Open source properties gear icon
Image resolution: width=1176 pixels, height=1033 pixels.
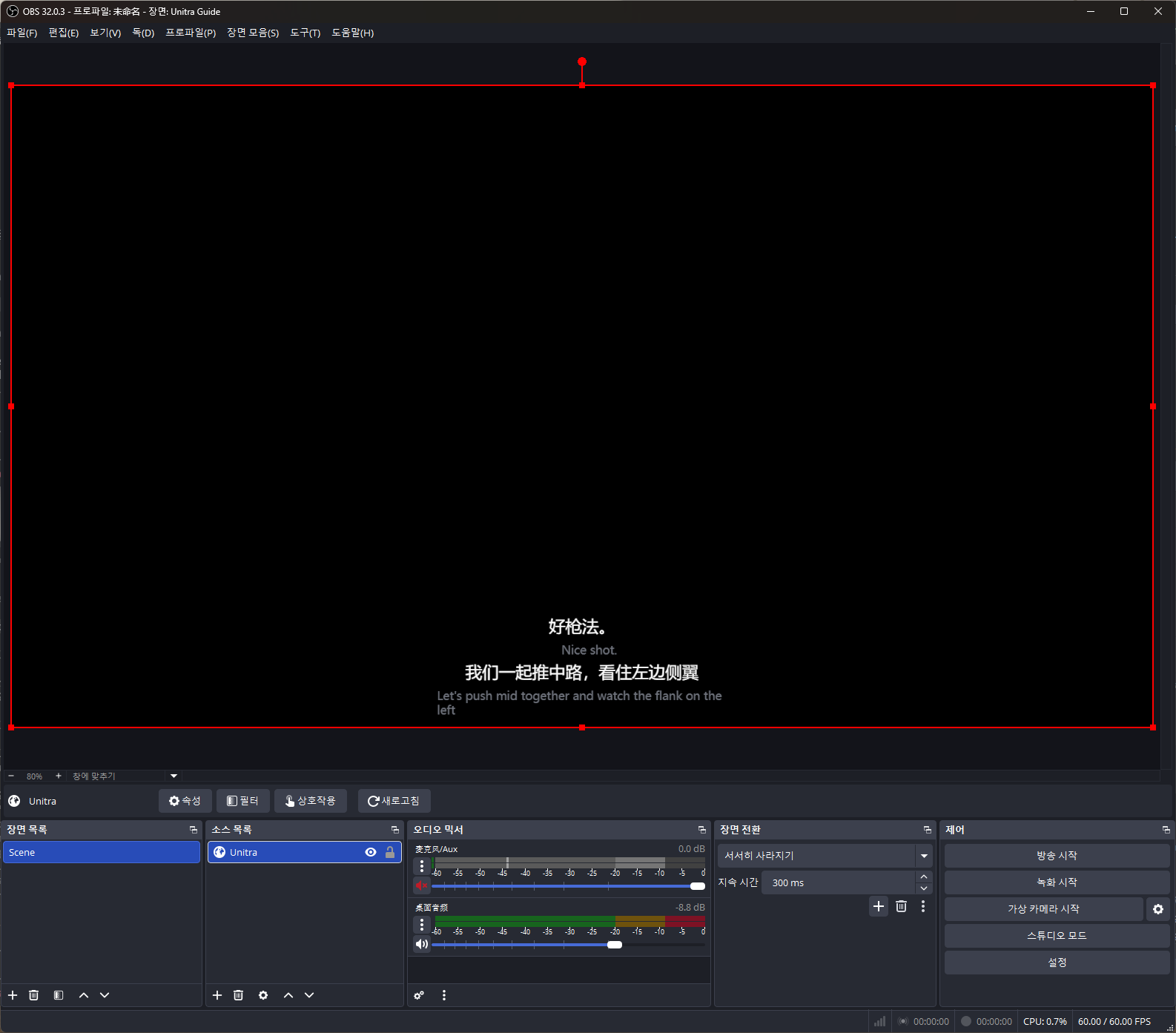pos(263,995)
